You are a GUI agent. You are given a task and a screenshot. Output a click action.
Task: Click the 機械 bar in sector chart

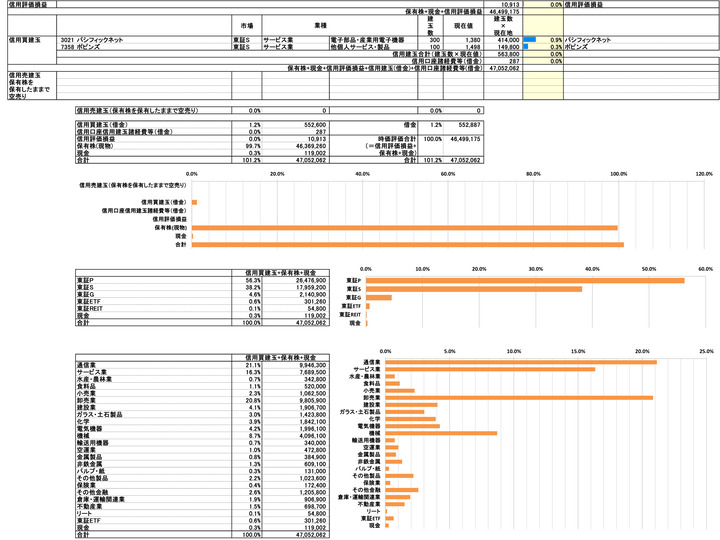tap(441, 433)
